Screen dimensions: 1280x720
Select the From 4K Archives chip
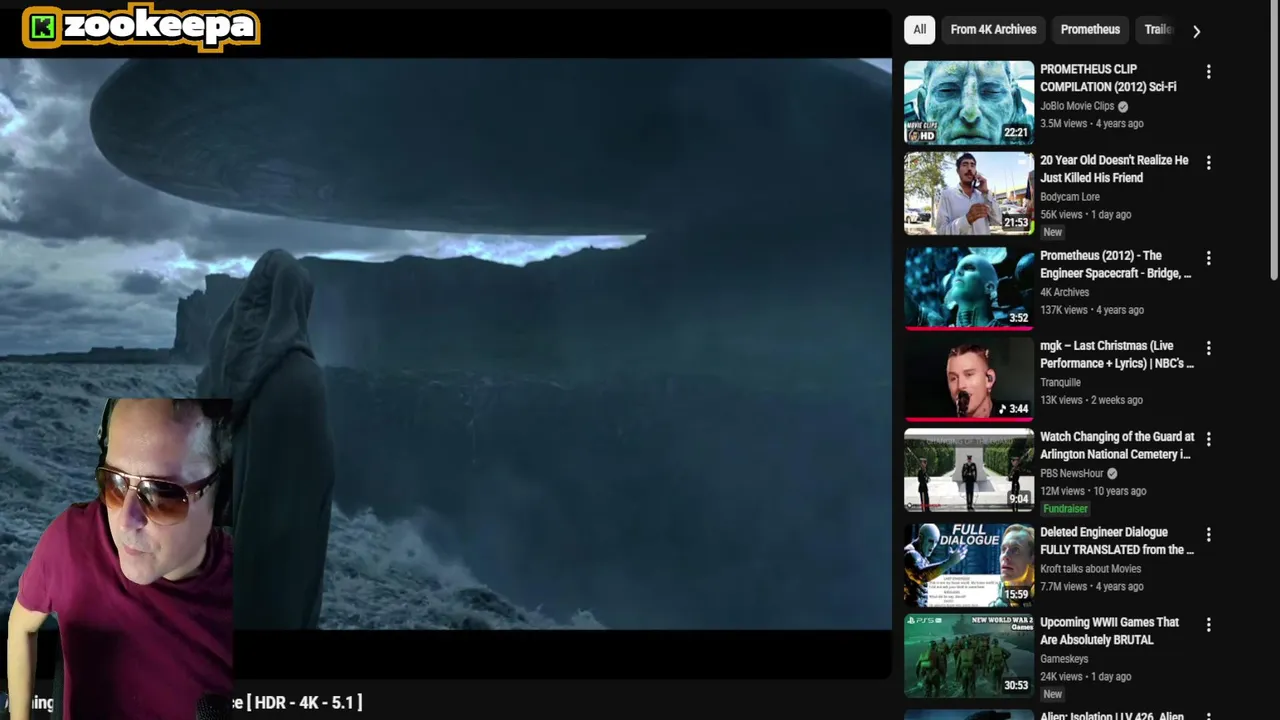point(993,30)
